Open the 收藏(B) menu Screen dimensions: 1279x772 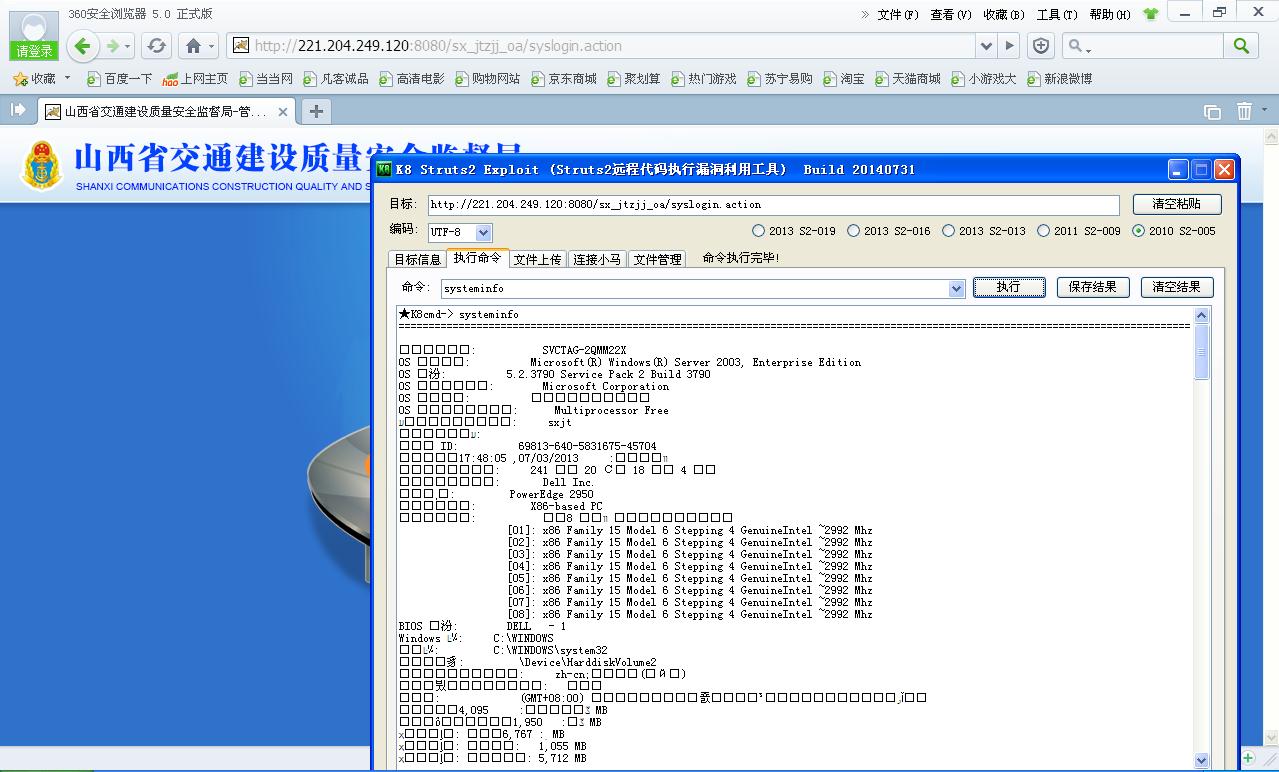tap(1004, 14)
